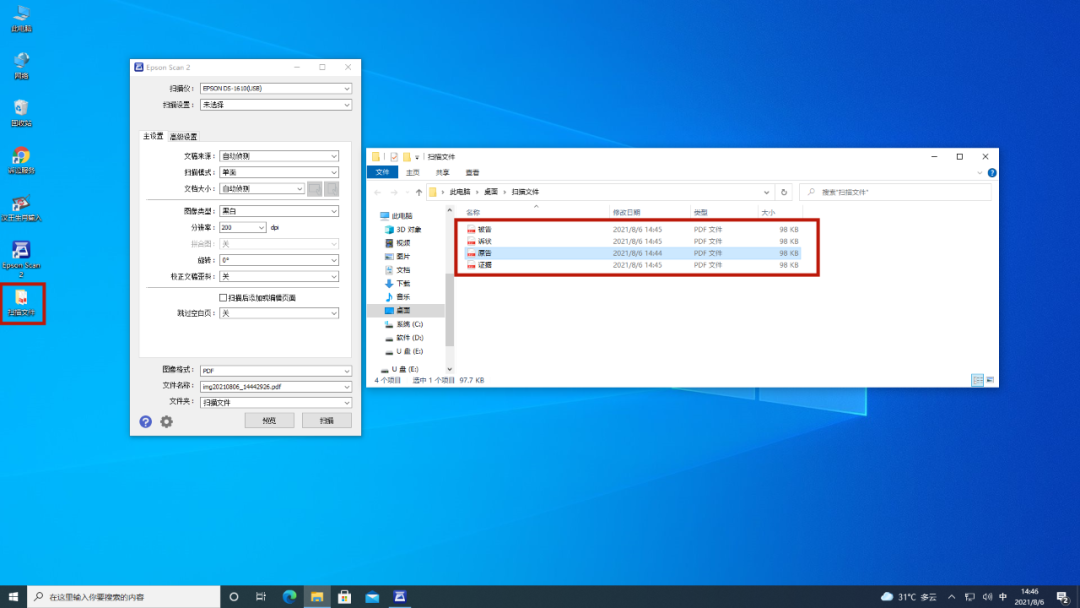Select 证据 PDF file
This screenshot has width=1080, height=608.
pyautogui.click(x=632, y=264)
